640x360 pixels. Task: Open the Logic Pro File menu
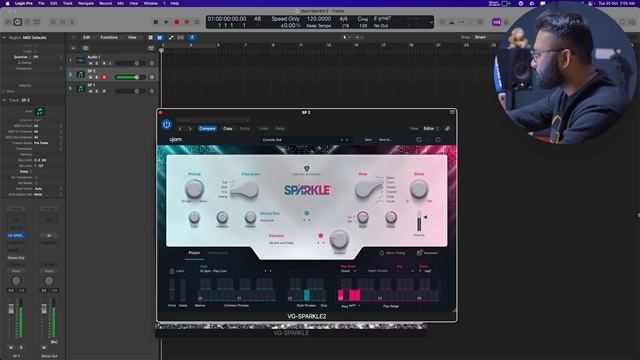coord(41,3)
